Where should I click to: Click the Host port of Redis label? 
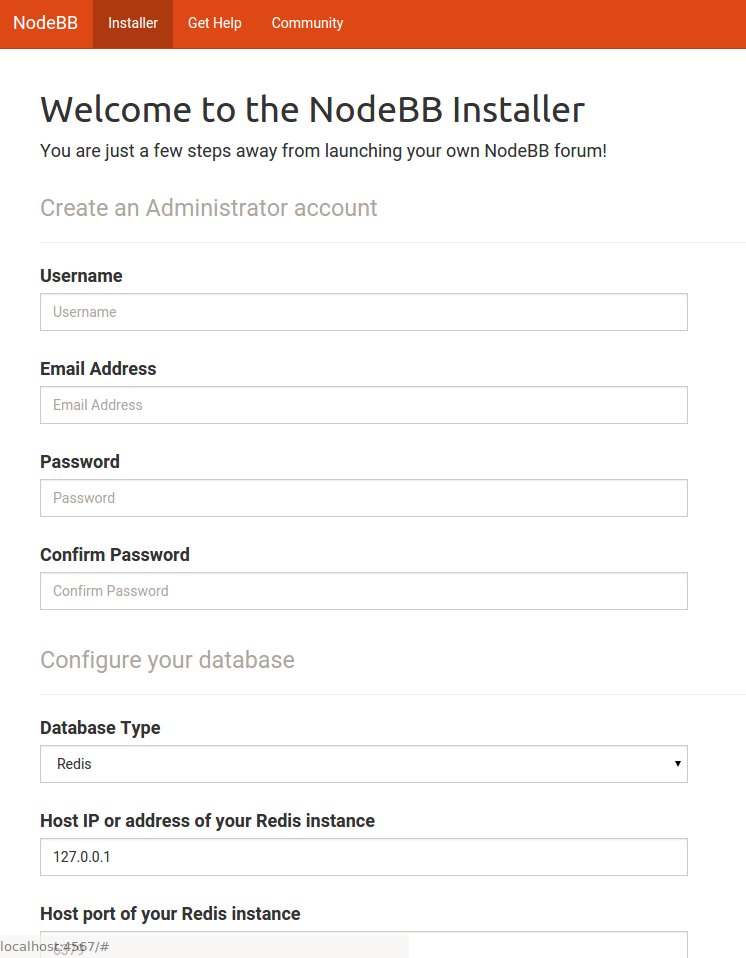170,914
